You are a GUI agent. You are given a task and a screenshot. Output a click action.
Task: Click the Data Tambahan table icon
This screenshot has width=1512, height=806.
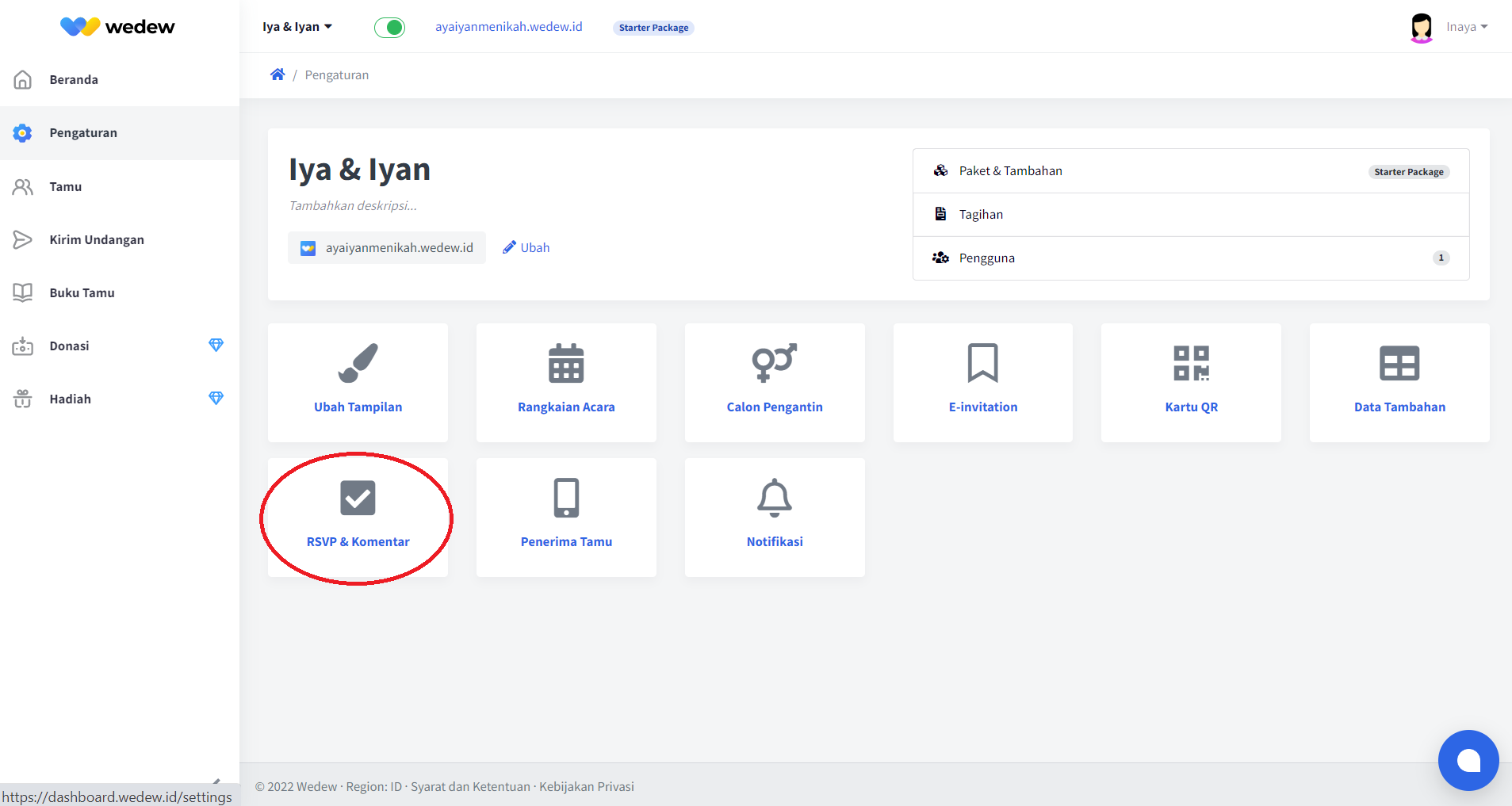[x=1399, y=363]
